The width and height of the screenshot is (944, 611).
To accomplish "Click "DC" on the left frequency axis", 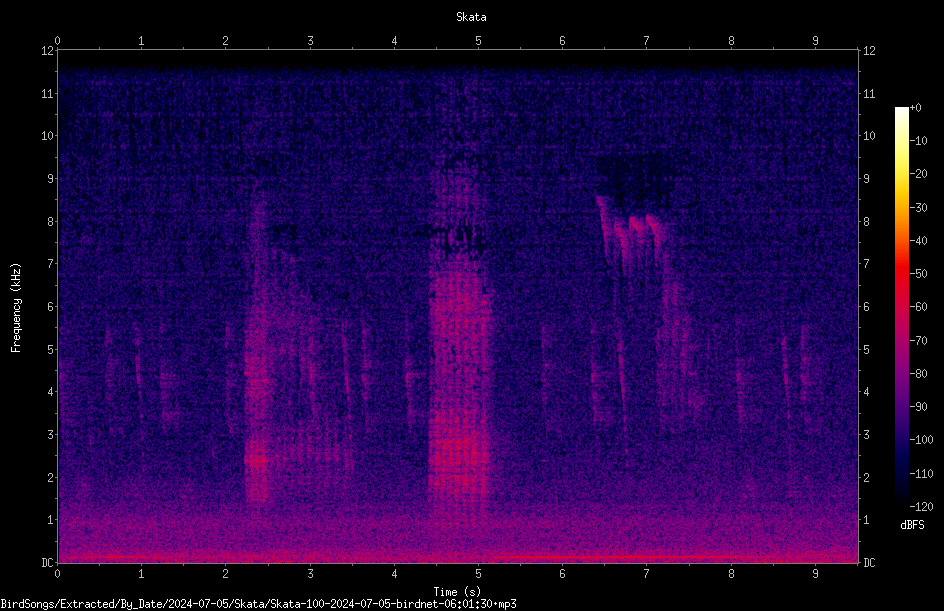I will click(x=48, y=563).
